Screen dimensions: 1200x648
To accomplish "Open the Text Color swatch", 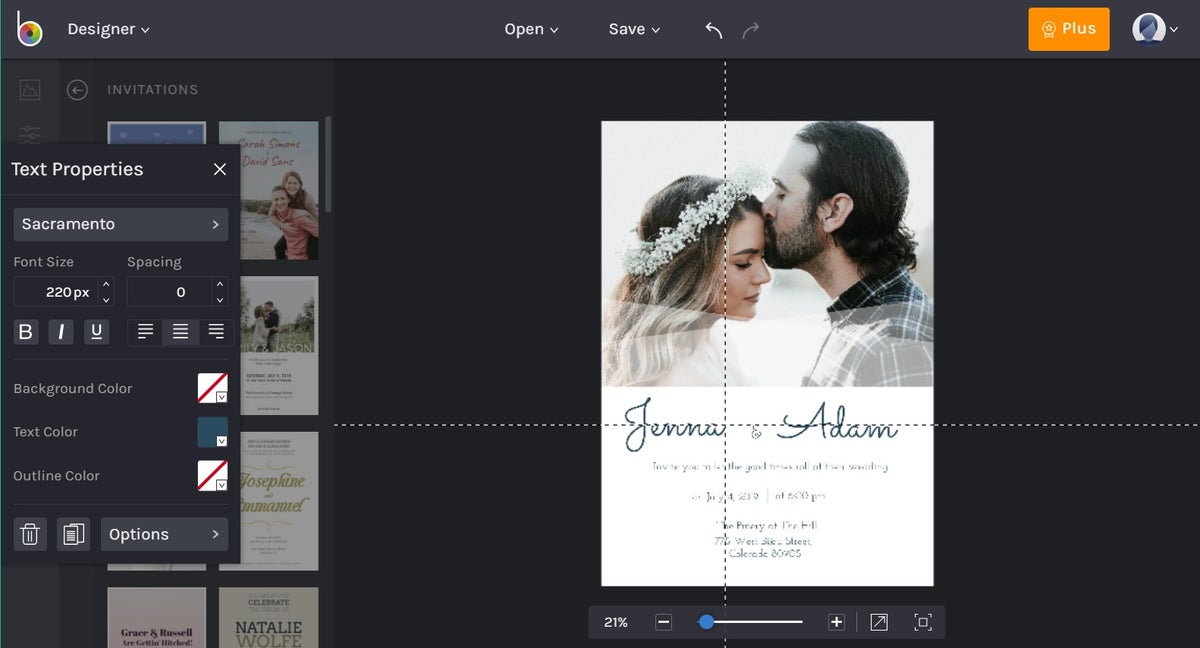I will 212,432.
